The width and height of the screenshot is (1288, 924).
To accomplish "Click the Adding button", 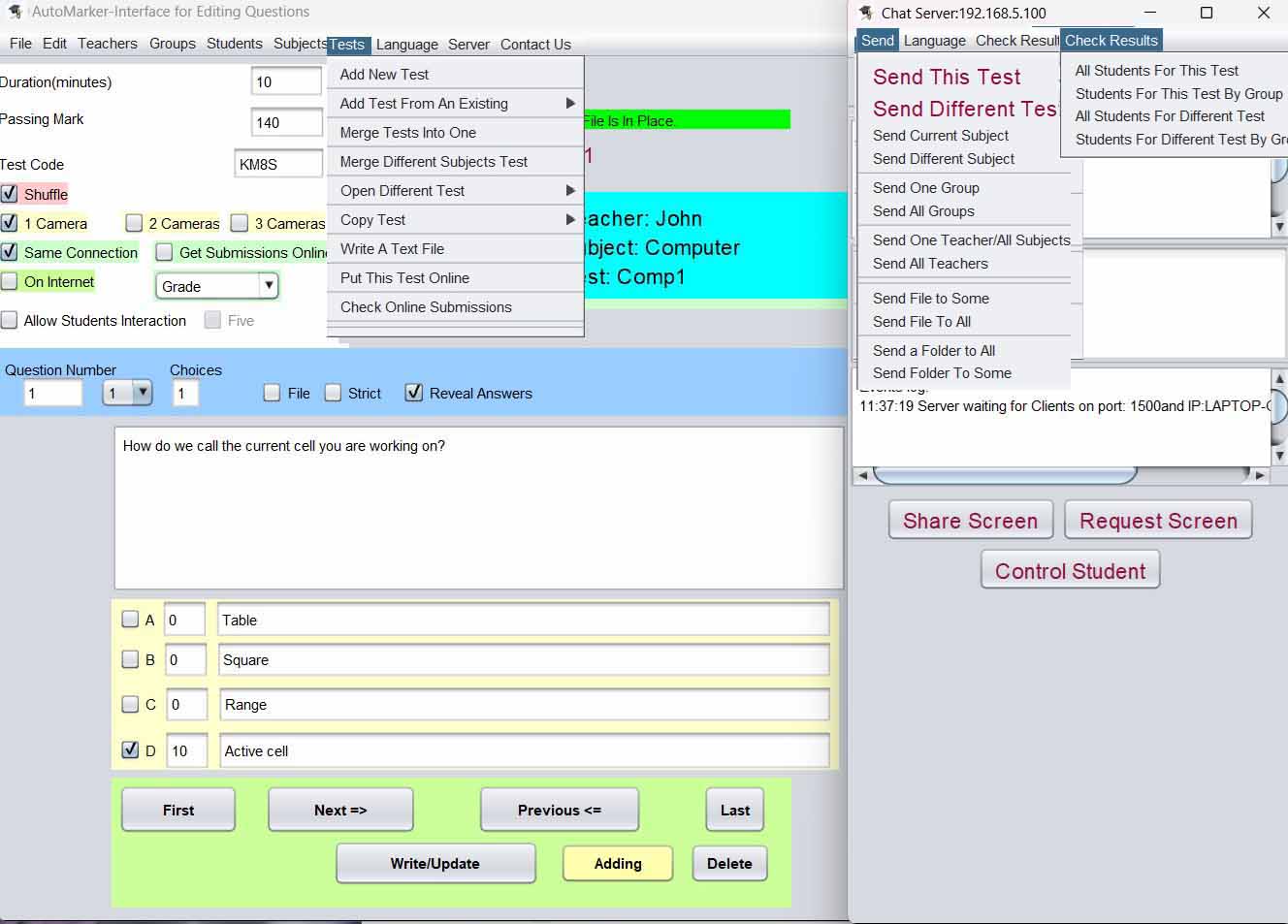I will pyautogui.click(x=618, y=863).
